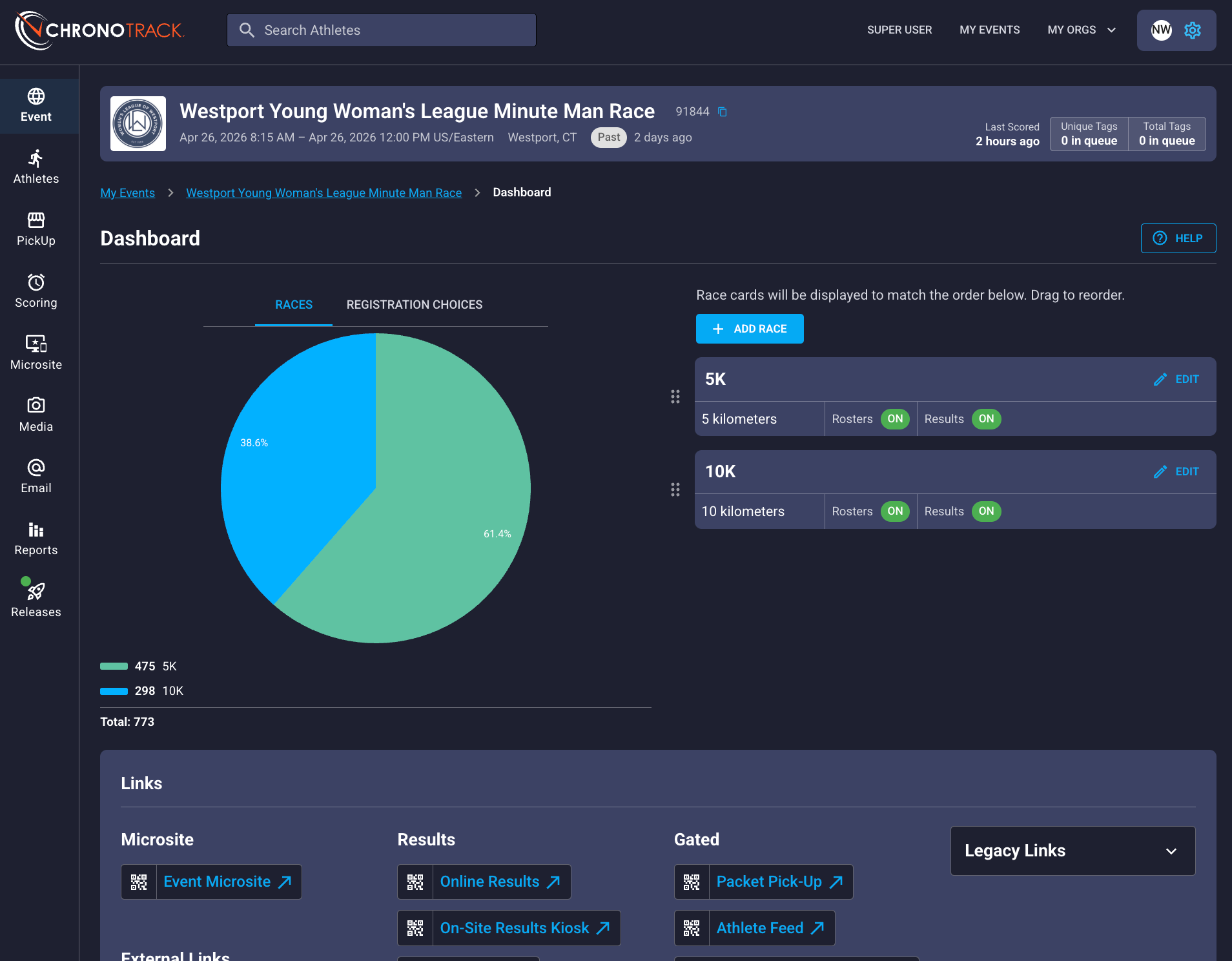Open the My Orgs dropdown menu
The image size is (1232, 961).
(x=1082, y=30)
